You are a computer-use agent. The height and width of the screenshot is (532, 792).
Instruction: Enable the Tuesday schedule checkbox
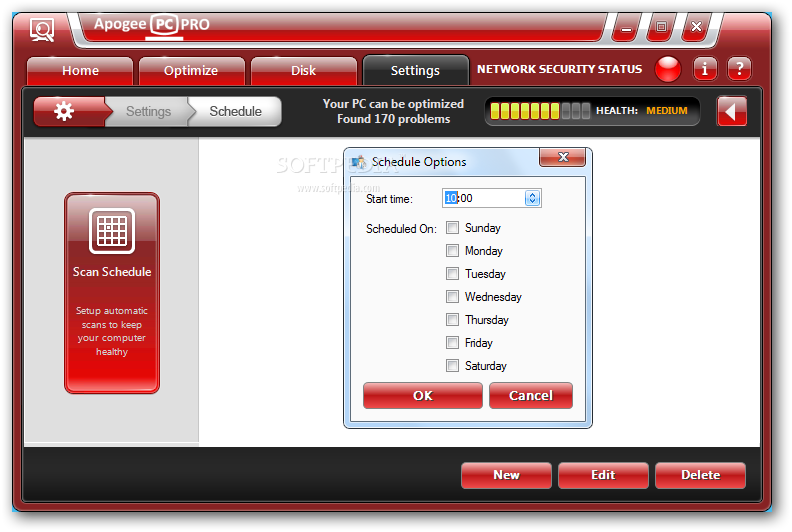[452, 274]
